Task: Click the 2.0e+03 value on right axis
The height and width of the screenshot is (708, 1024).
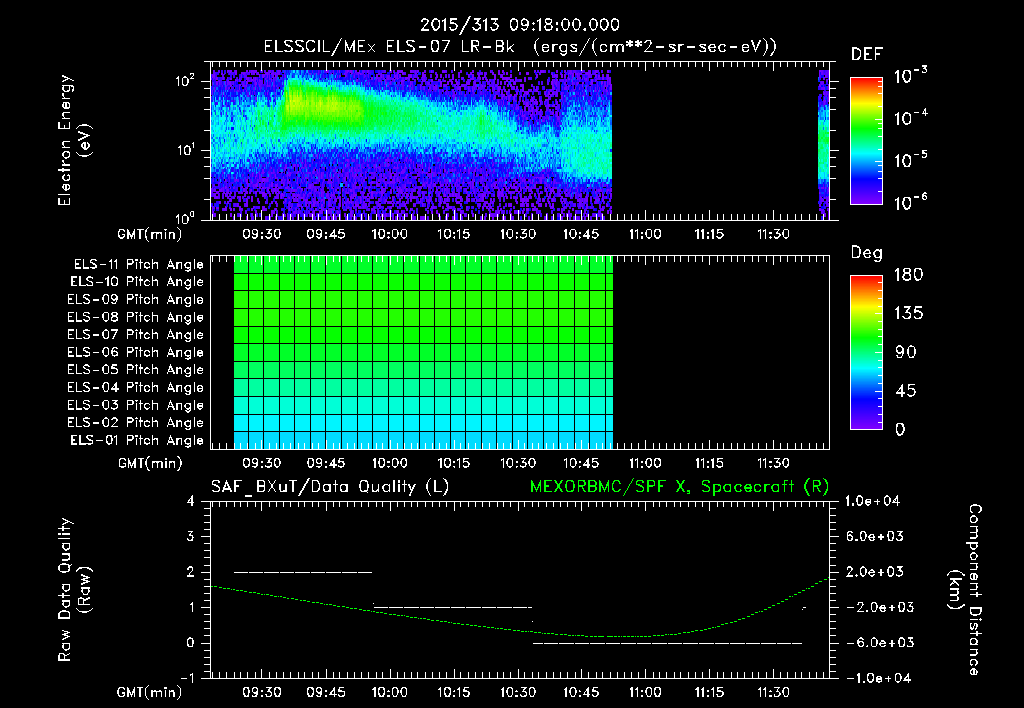Action: tap(874, 571)
